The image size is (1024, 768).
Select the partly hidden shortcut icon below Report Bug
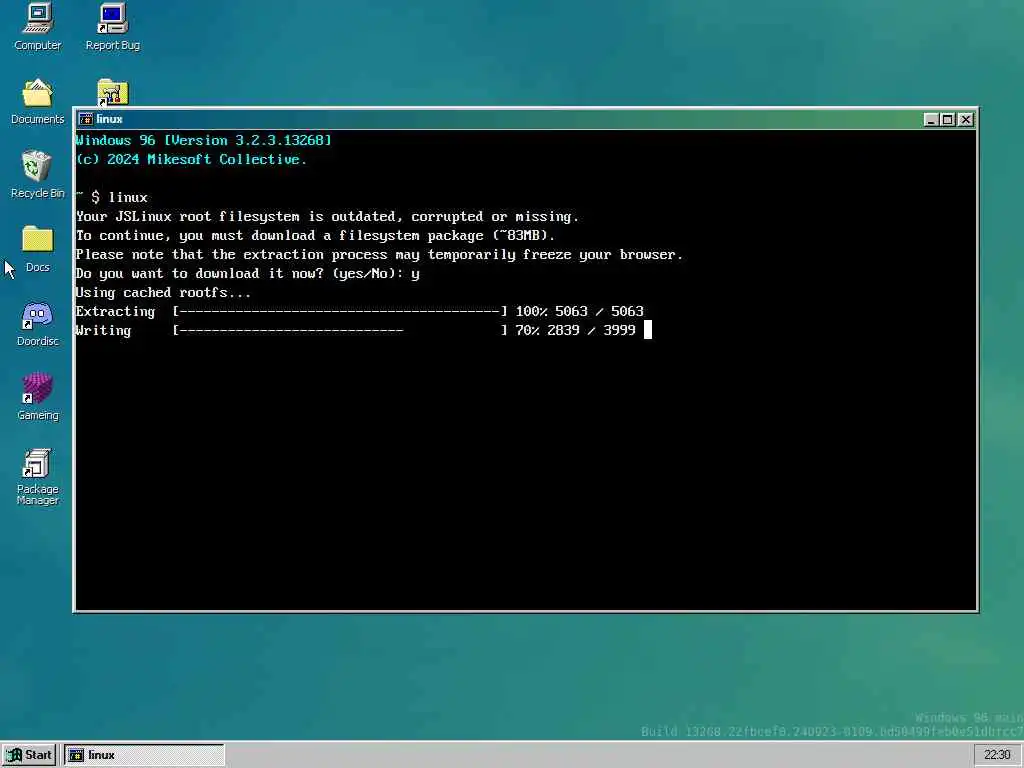pyautogui.click(x=112, y=92)
